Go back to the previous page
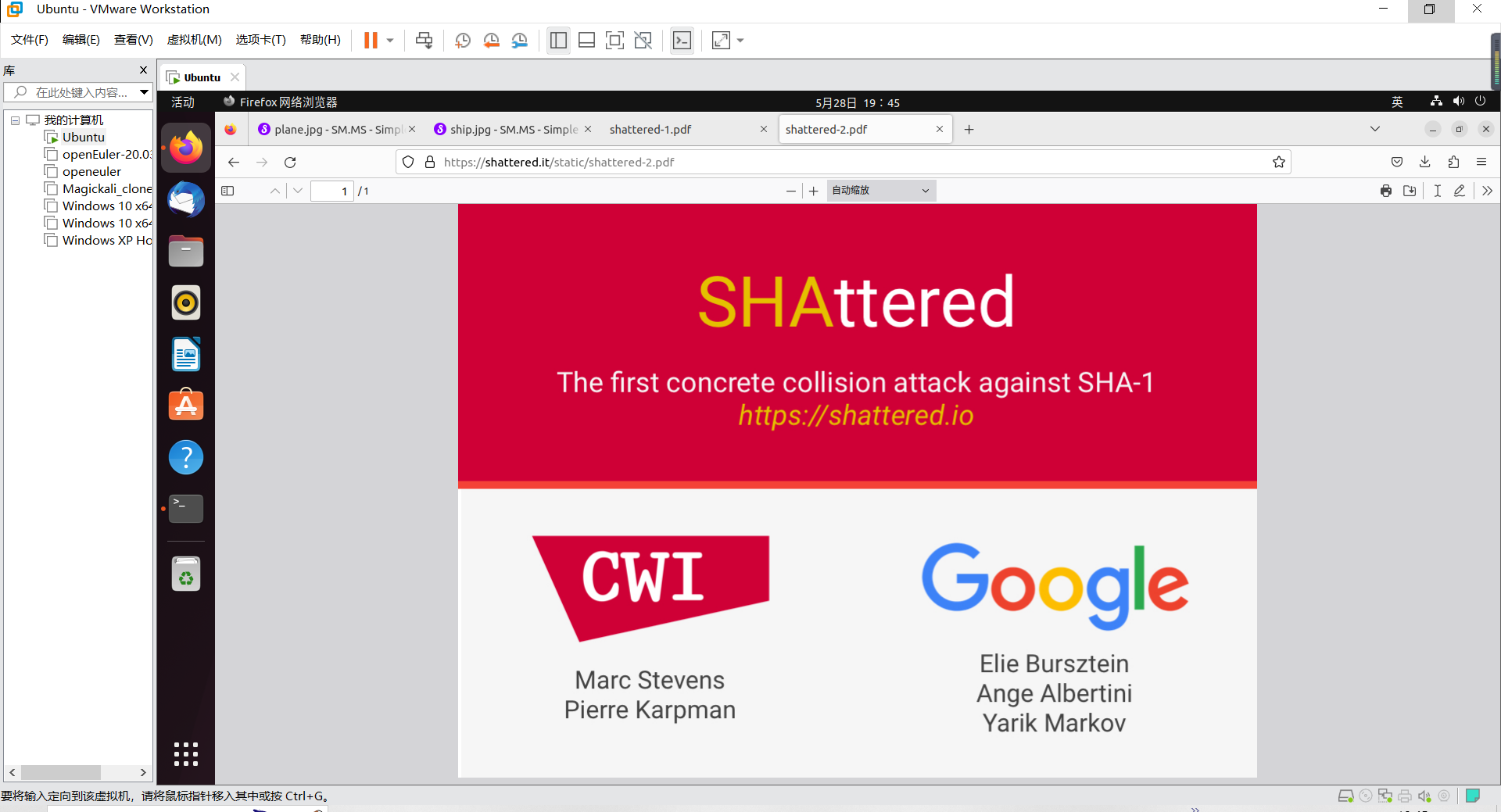This screenshot has height=812, width=1501. [x=234, y=163]
